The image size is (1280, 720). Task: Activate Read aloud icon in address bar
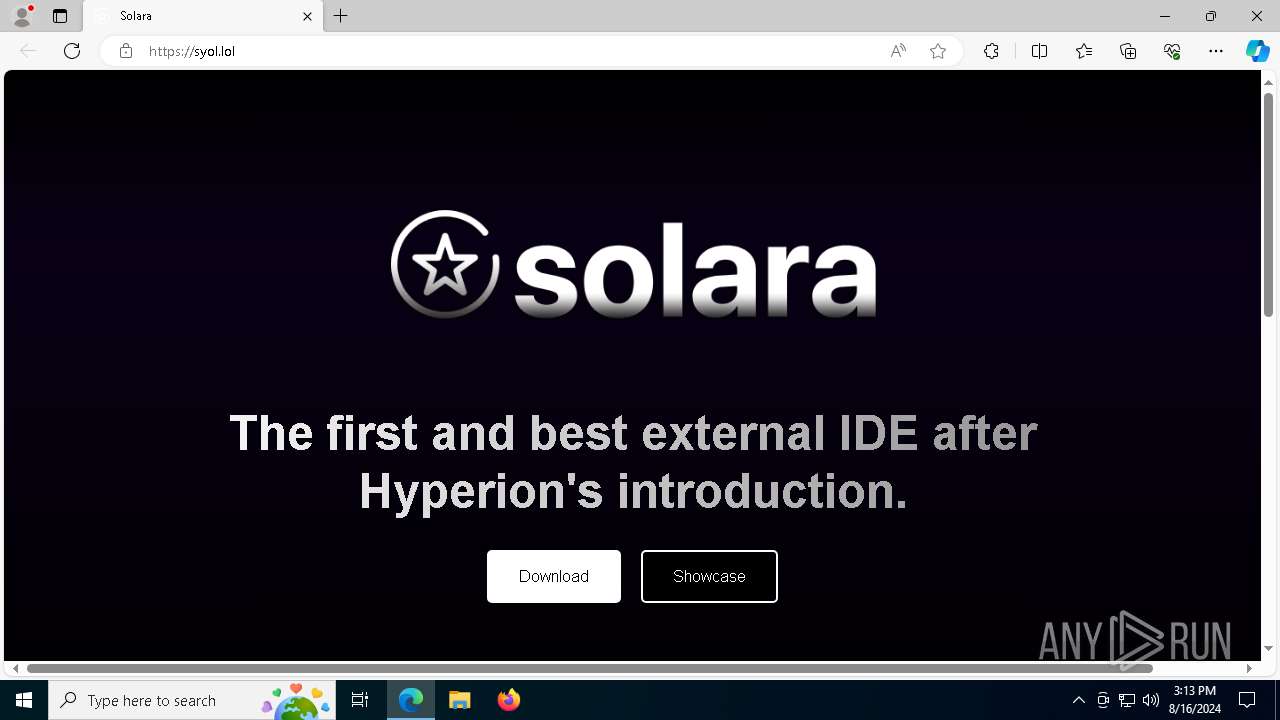pos(898,51)
